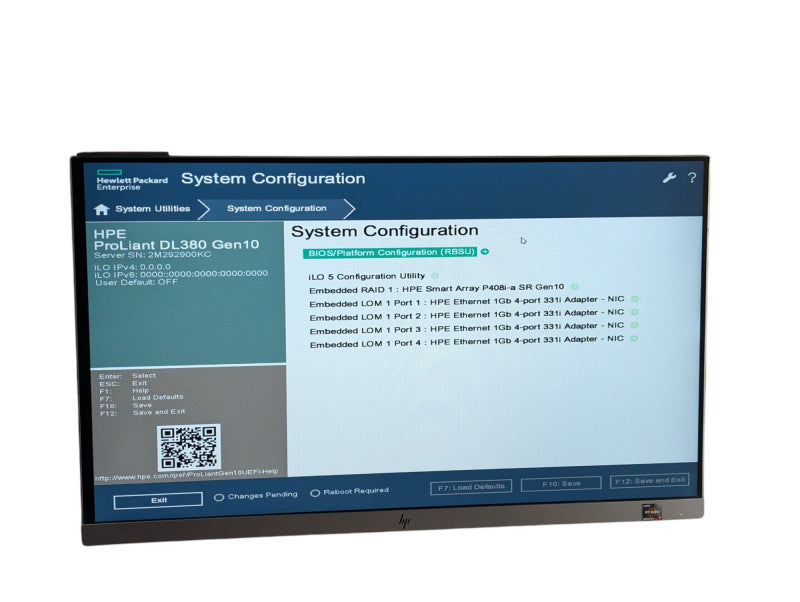The image size is (800, 602).
Task: Click arrow icon beside LOM 1 Port 4
Action: pos(634,338)
